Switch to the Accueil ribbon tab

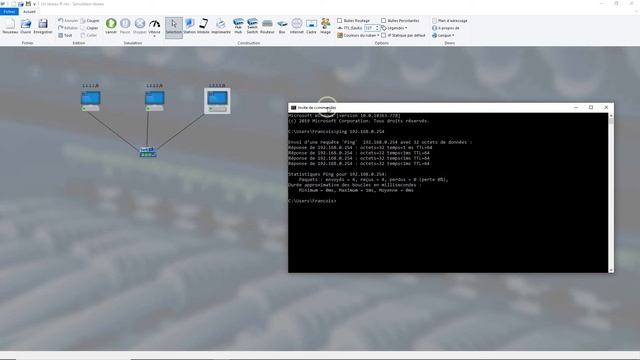tap(29, 12)
